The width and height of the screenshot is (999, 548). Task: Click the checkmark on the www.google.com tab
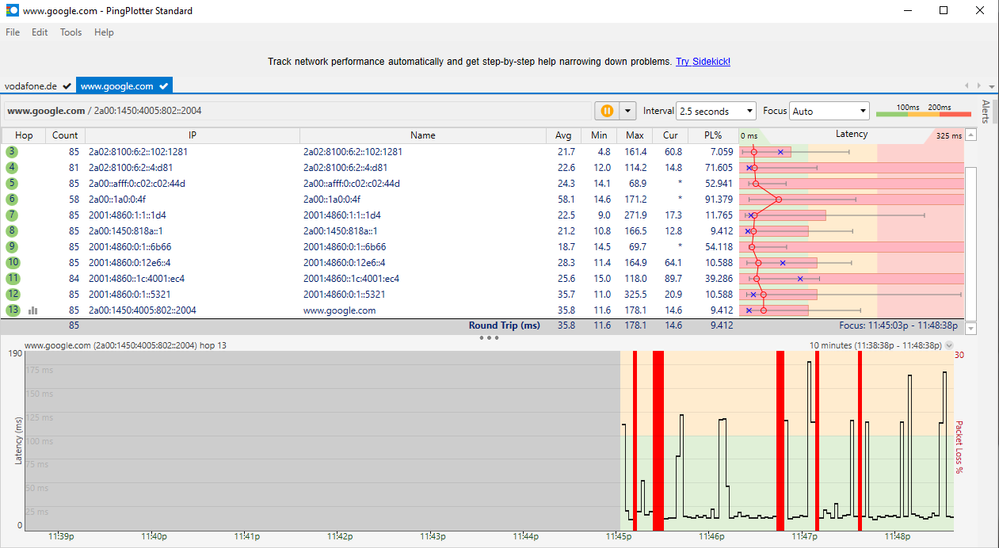click(x=164, y=86)
